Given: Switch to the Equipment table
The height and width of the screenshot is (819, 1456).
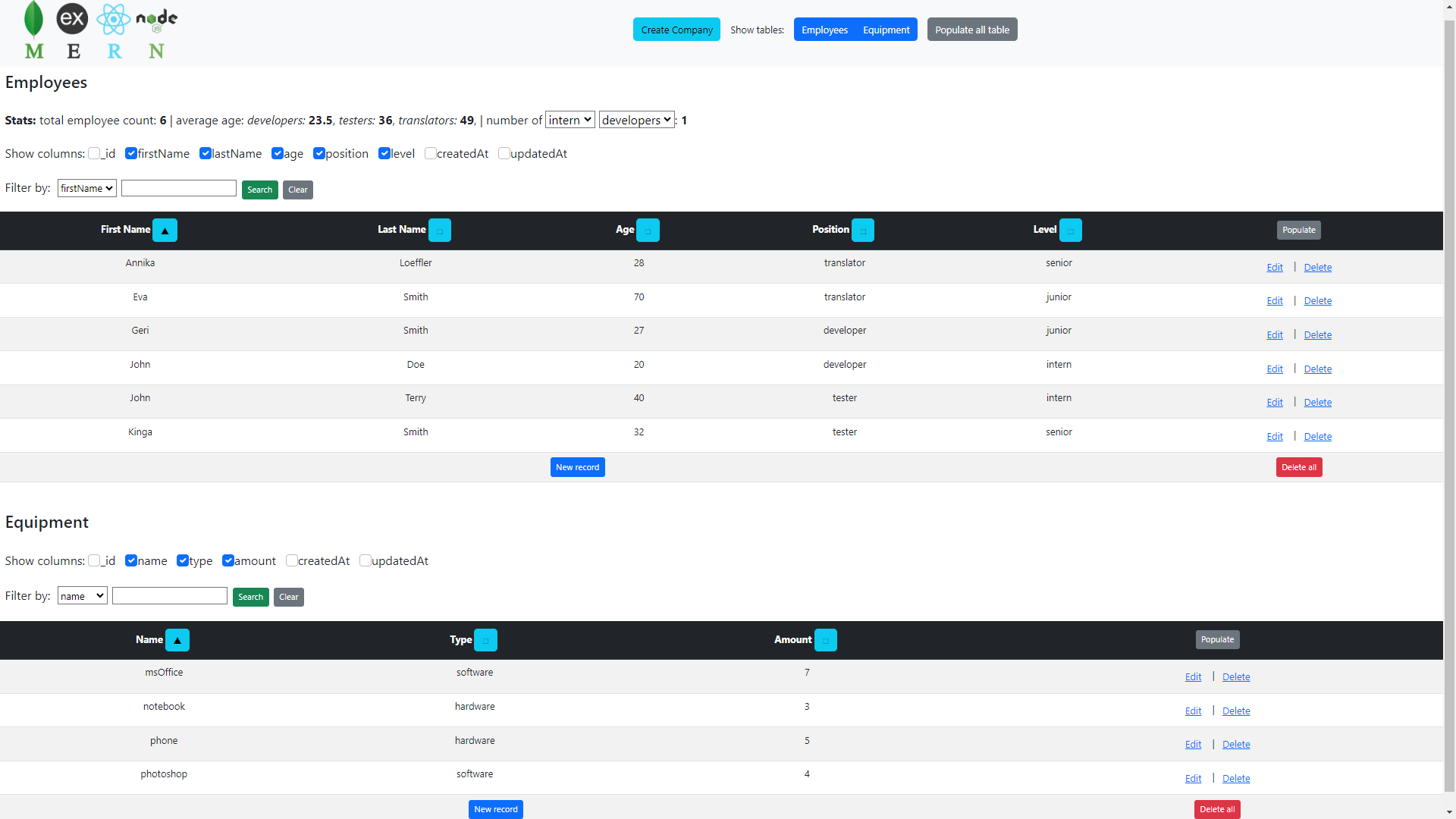Looking at the screenshot, I should point(886,30).
